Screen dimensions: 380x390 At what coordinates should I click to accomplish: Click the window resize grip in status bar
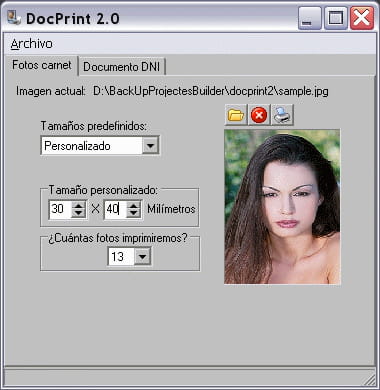point(369,379)
